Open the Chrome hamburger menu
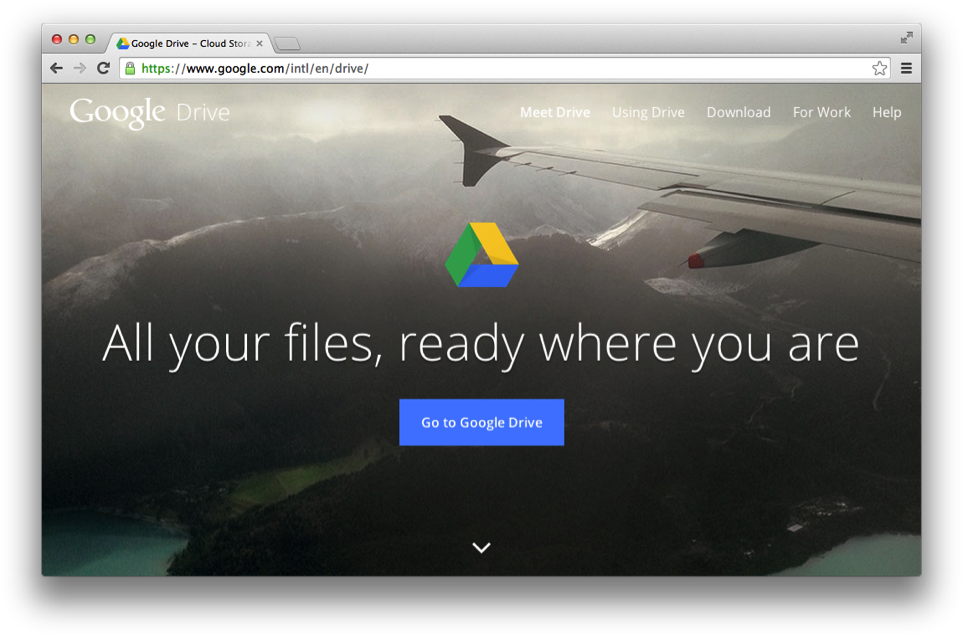The width and height of the screenshot is (962, 635). [906, 68]
